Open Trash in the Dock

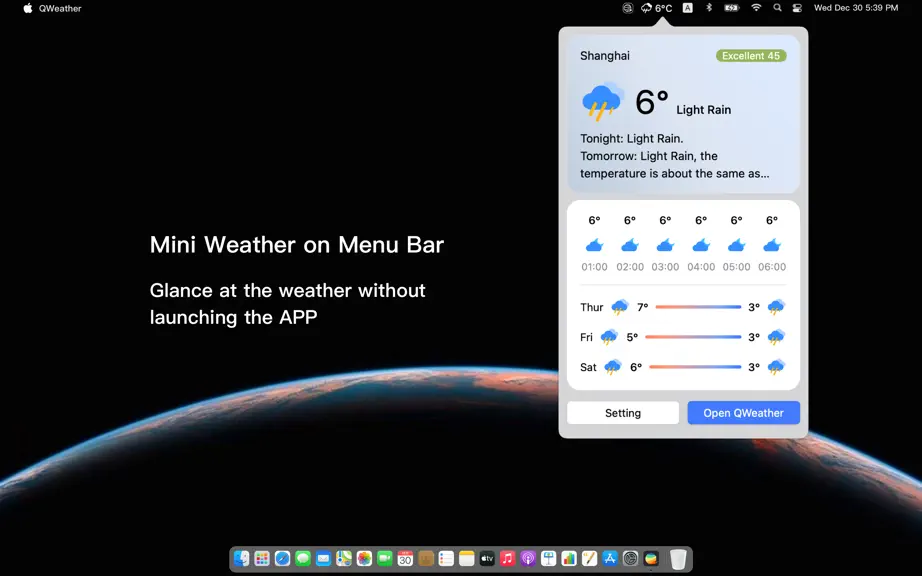coord(678,559)
